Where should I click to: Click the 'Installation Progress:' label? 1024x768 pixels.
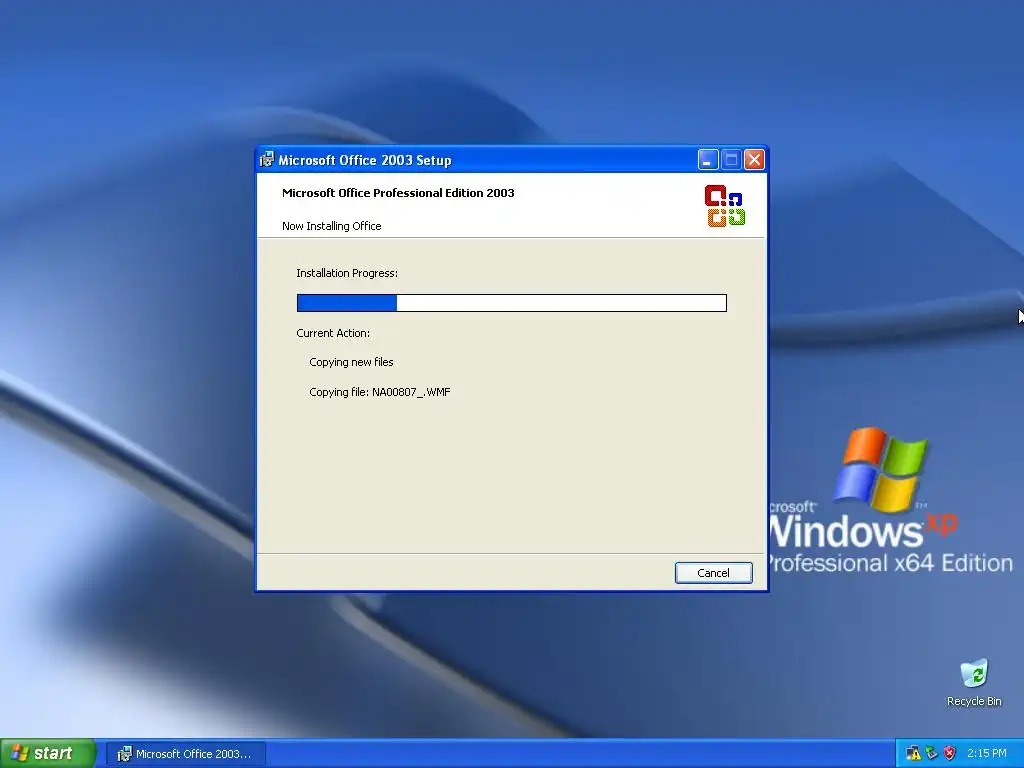[347, 273]
